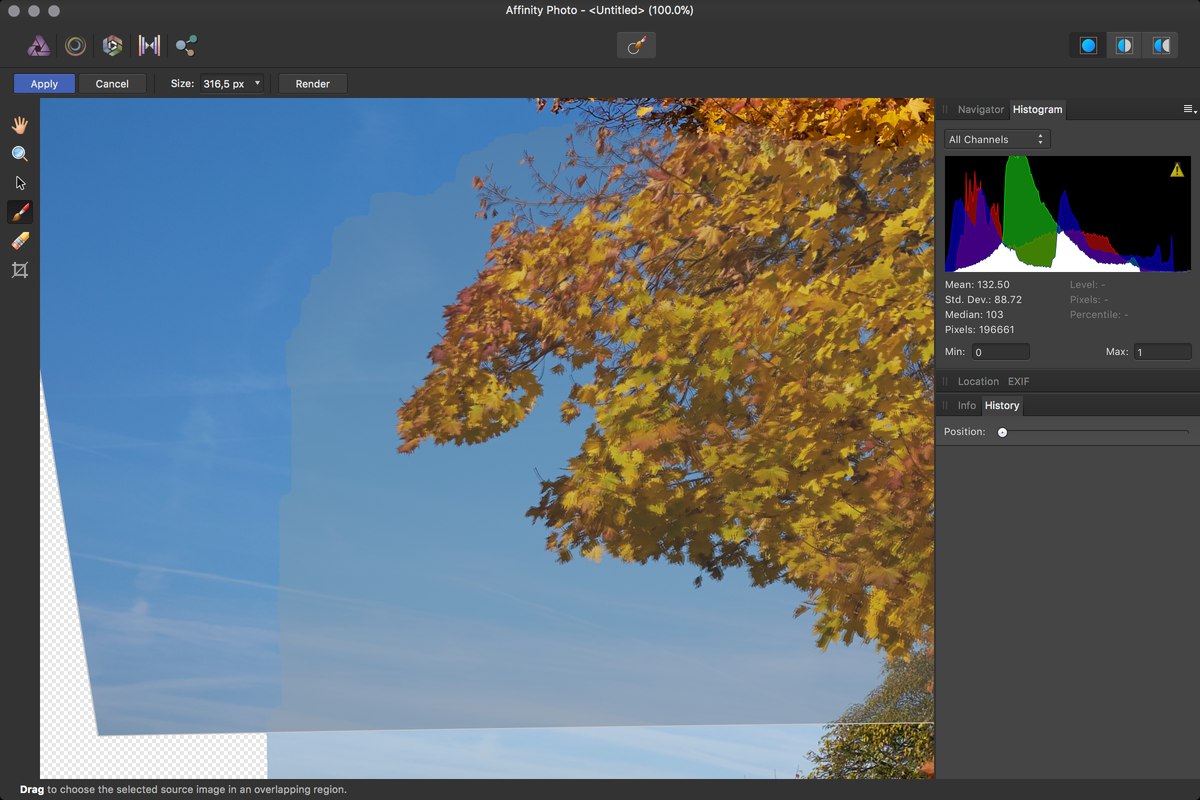Open the History tab
Viewport: 1200px width, 800px height.
click(x=1001, y=405)
